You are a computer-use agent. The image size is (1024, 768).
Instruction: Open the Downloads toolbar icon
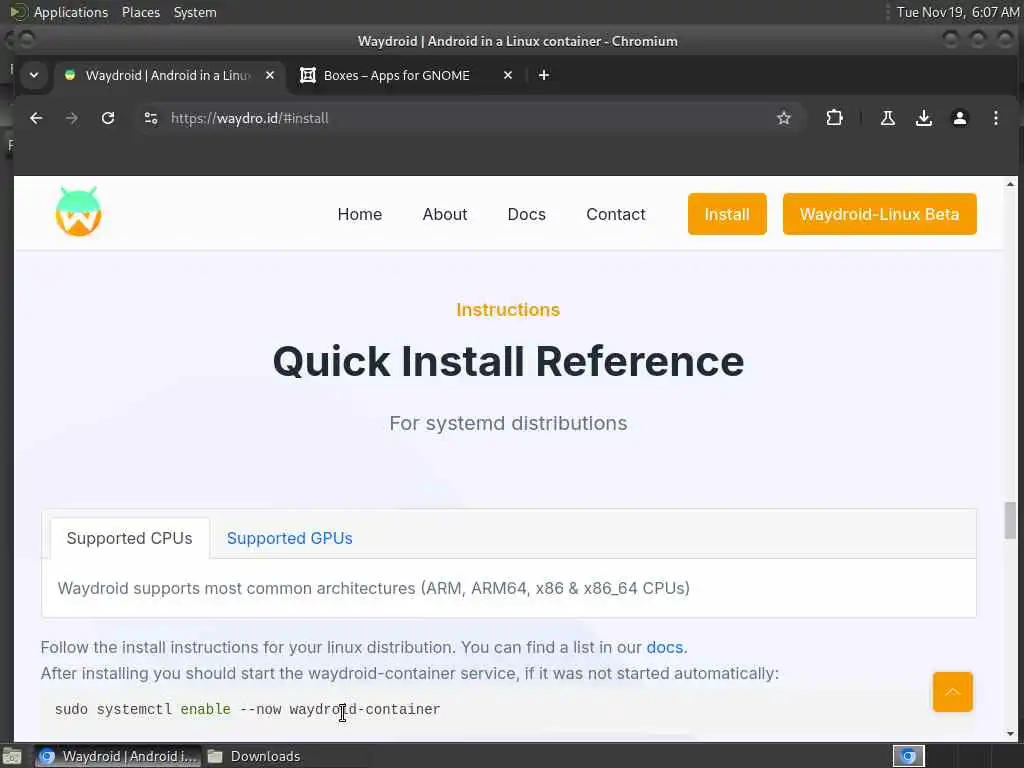[x=923, y=118]
